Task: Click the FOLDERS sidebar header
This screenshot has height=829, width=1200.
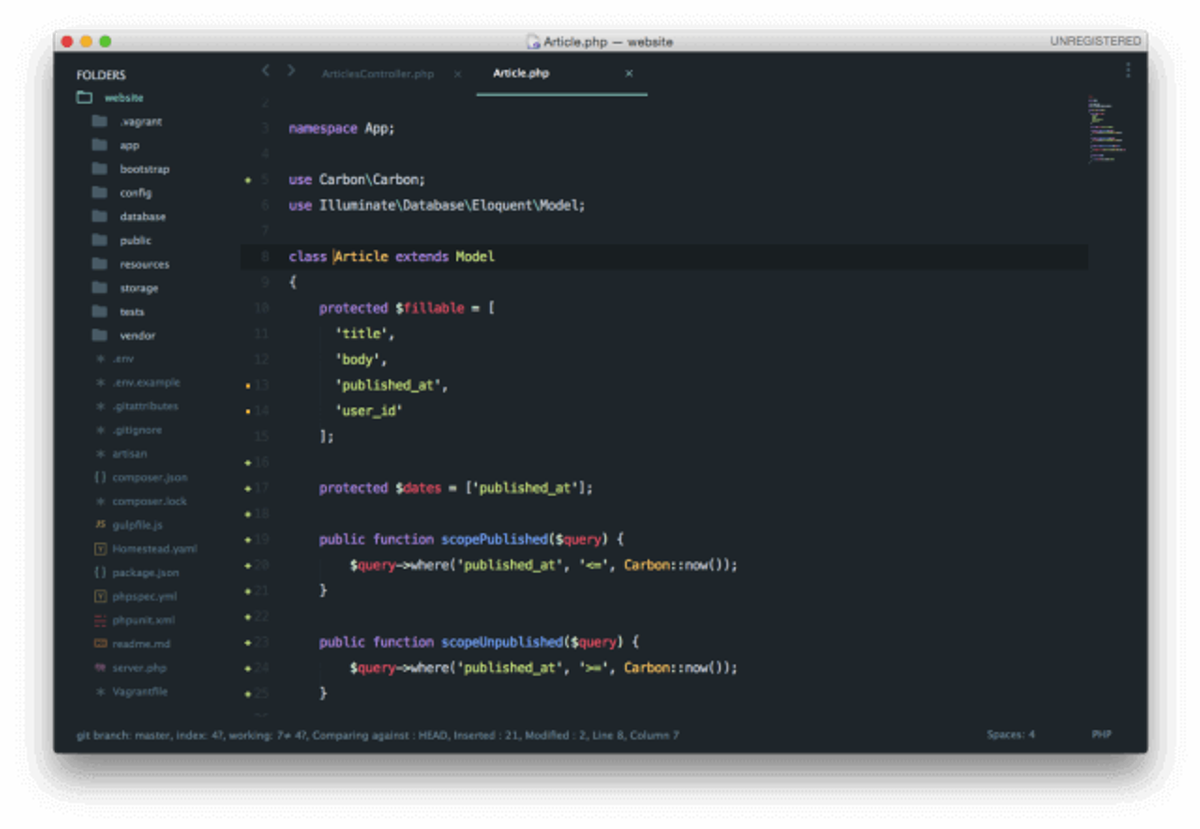Action: click(101, 75)
